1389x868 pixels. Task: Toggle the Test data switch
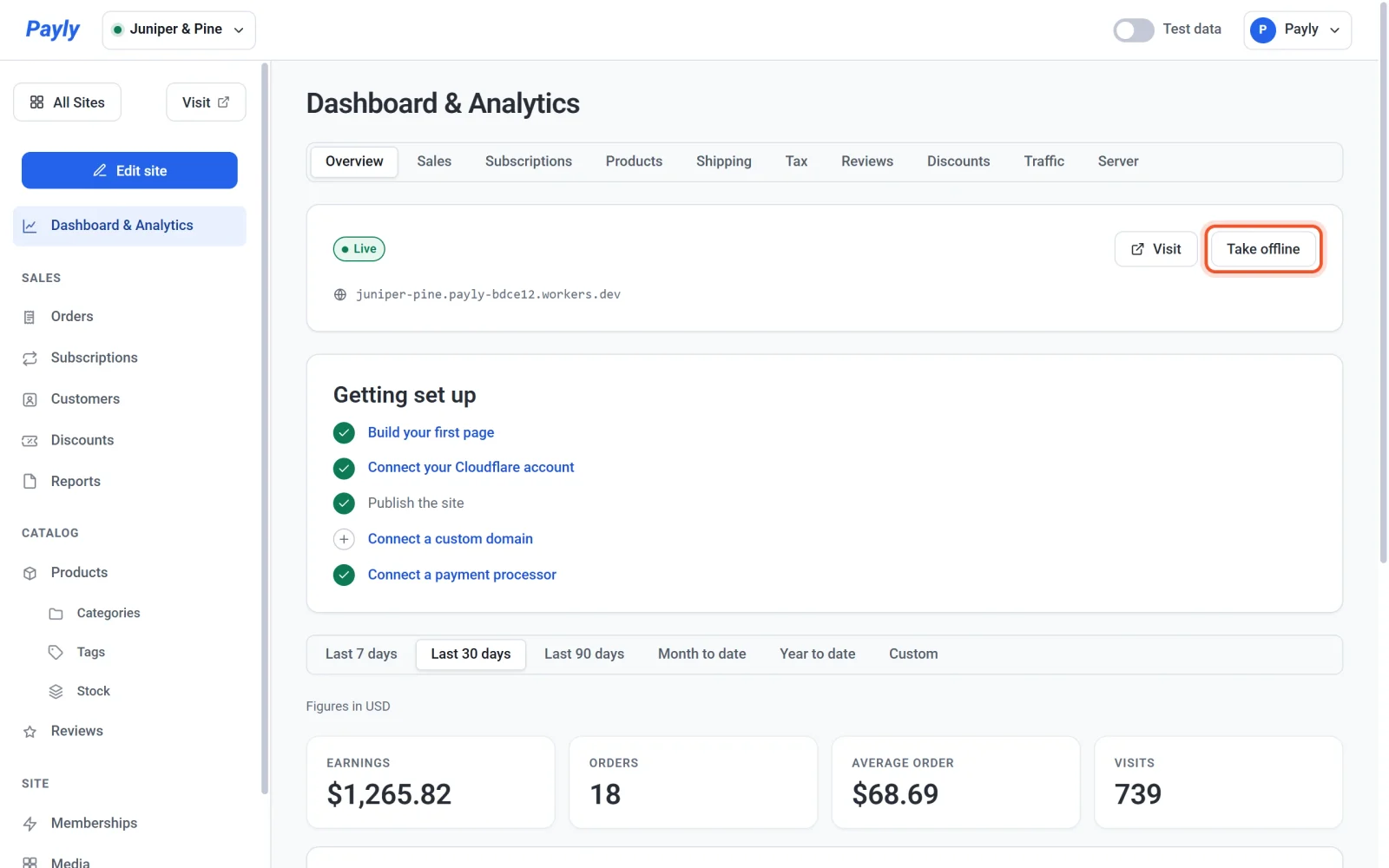pyautogui.click(x=1133, y=30)
